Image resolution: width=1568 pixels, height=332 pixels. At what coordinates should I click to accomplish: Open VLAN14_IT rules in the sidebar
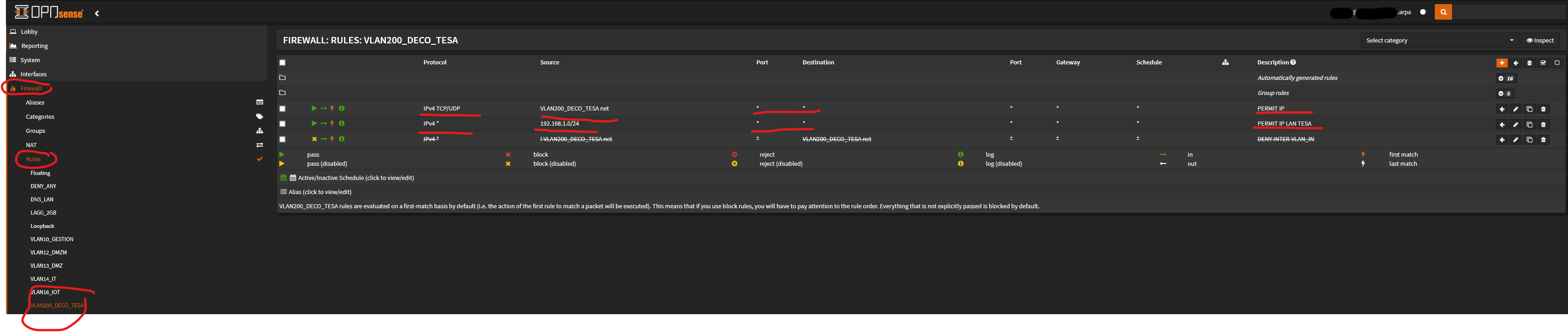[x=43, y=279]
